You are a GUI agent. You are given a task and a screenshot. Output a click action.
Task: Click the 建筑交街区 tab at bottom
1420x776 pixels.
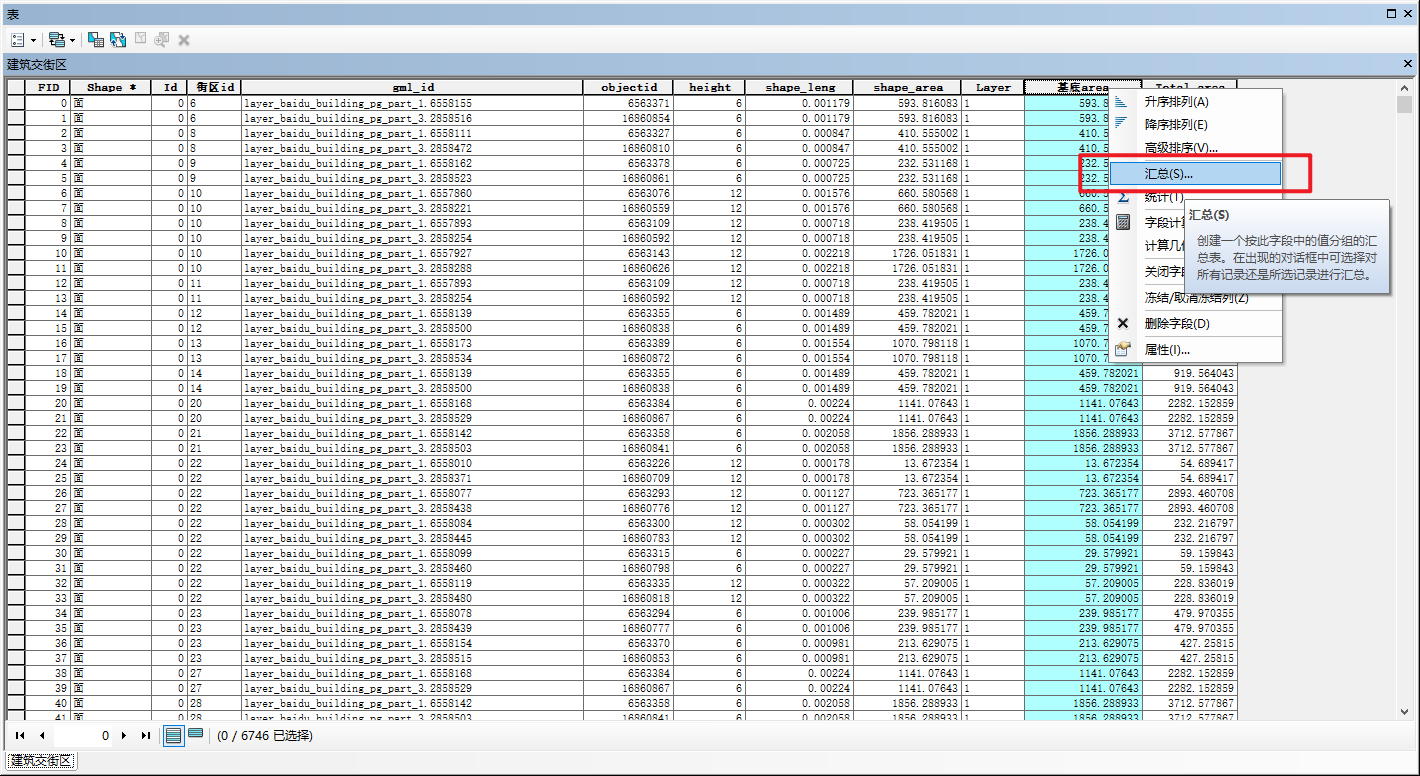tap(42, 762)
